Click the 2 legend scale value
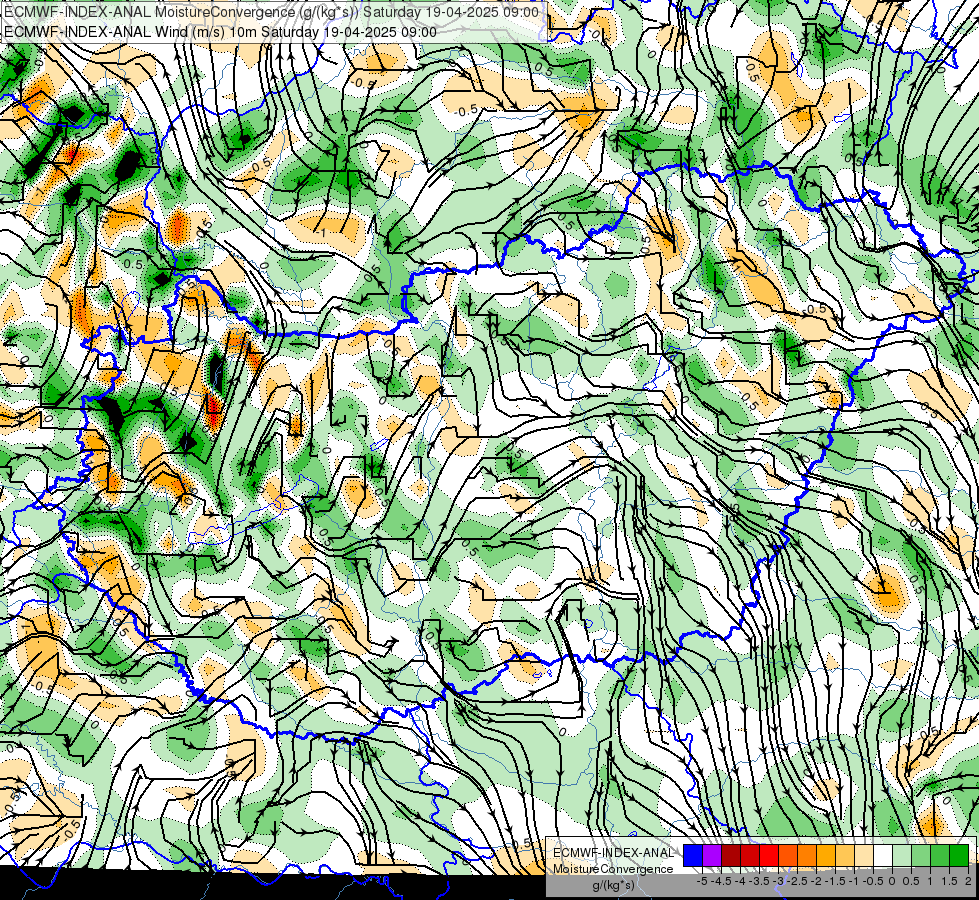 968,881
